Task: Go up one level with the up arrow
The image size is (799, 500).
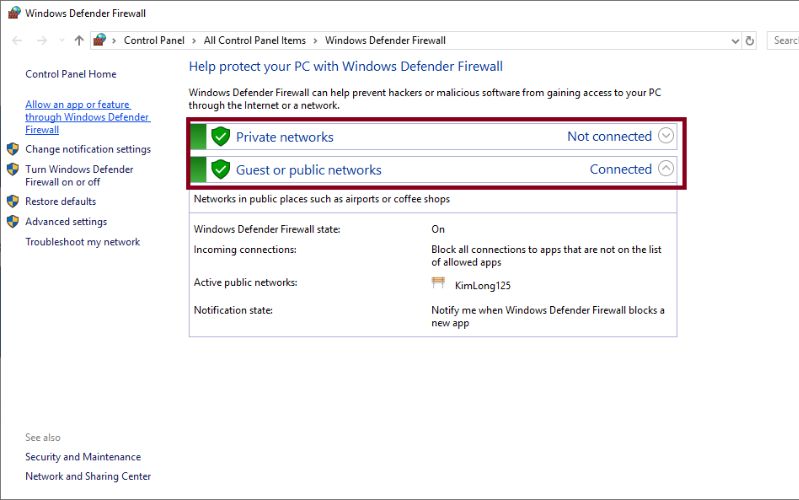Action: tap(78, 40)
